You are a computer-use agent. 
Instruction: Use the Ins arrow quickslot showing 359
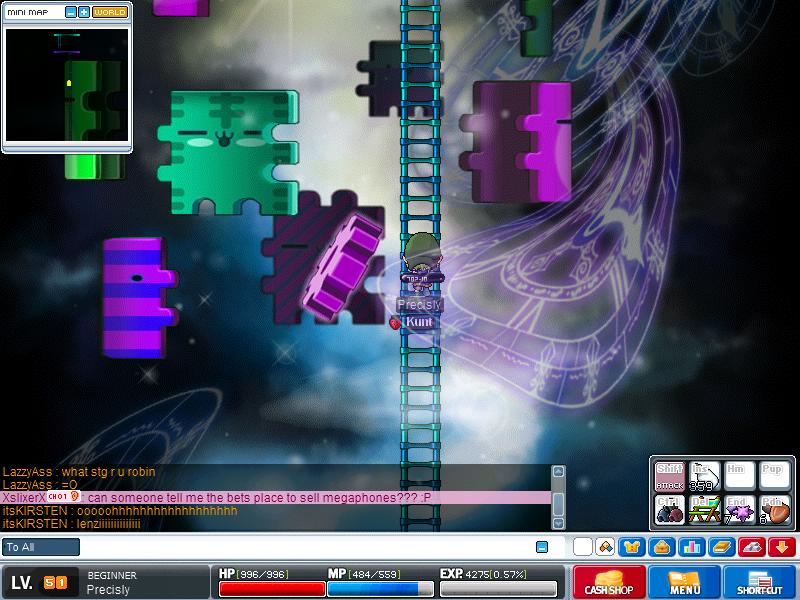click(704, 476)
